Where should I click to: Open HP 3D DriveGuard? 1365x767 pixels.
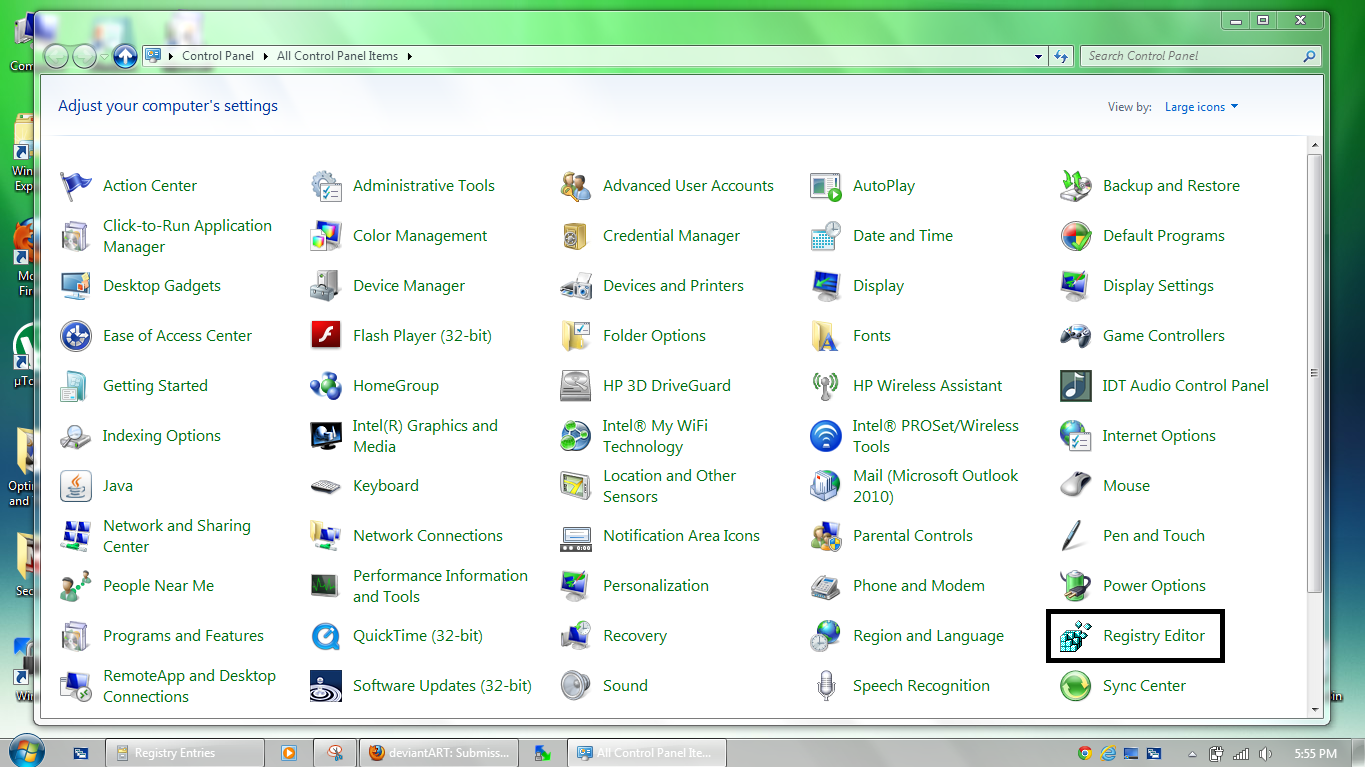tap(666, 385)
